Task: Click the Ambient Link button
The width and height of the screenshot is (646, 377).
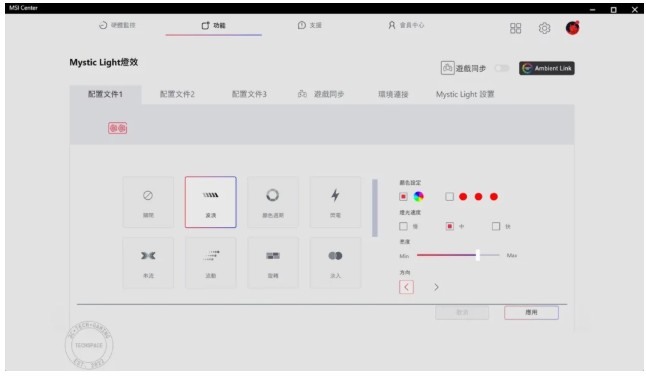Action: pos(547,68)
